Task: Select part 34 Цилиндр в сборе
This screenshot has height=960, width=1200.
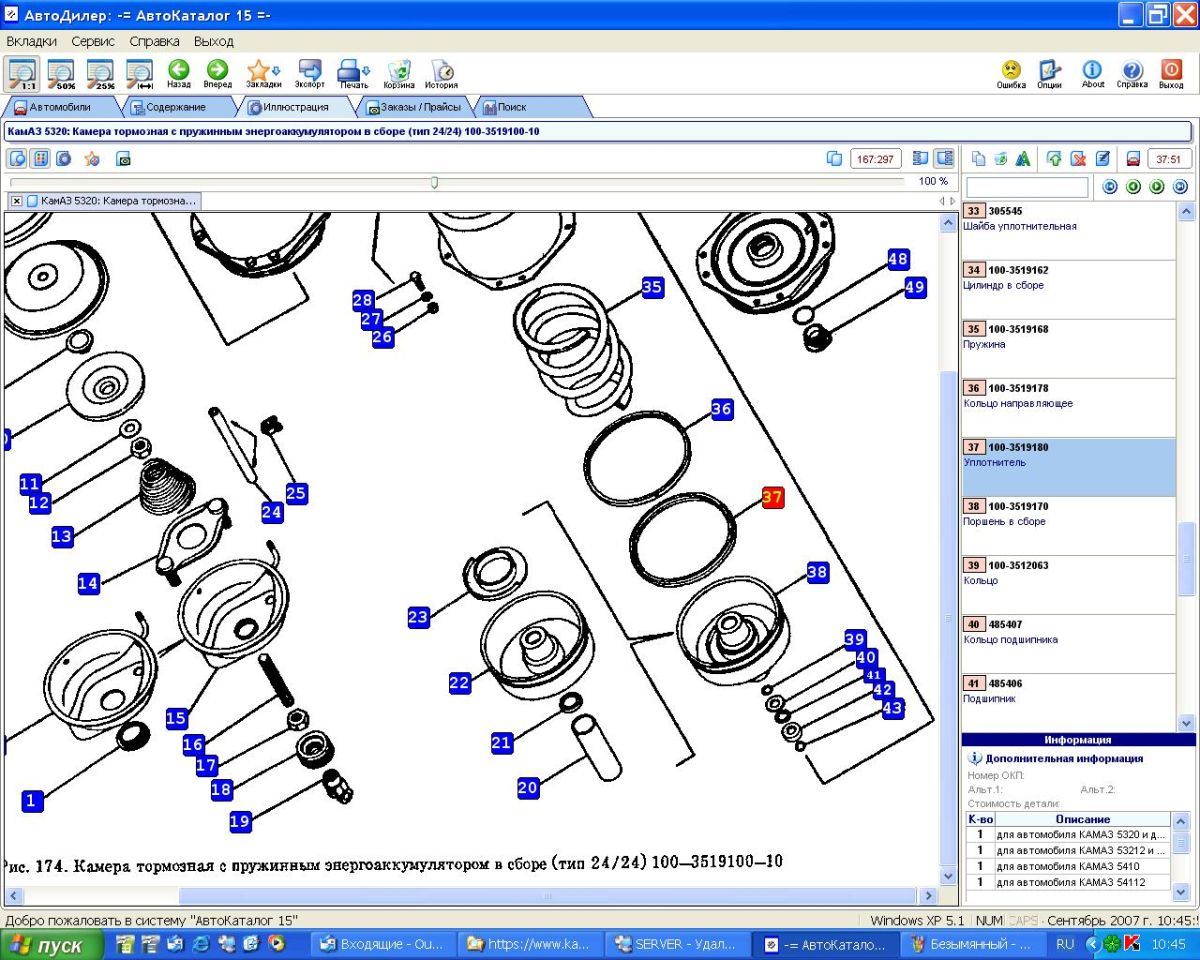Action: coord(1069,290)
